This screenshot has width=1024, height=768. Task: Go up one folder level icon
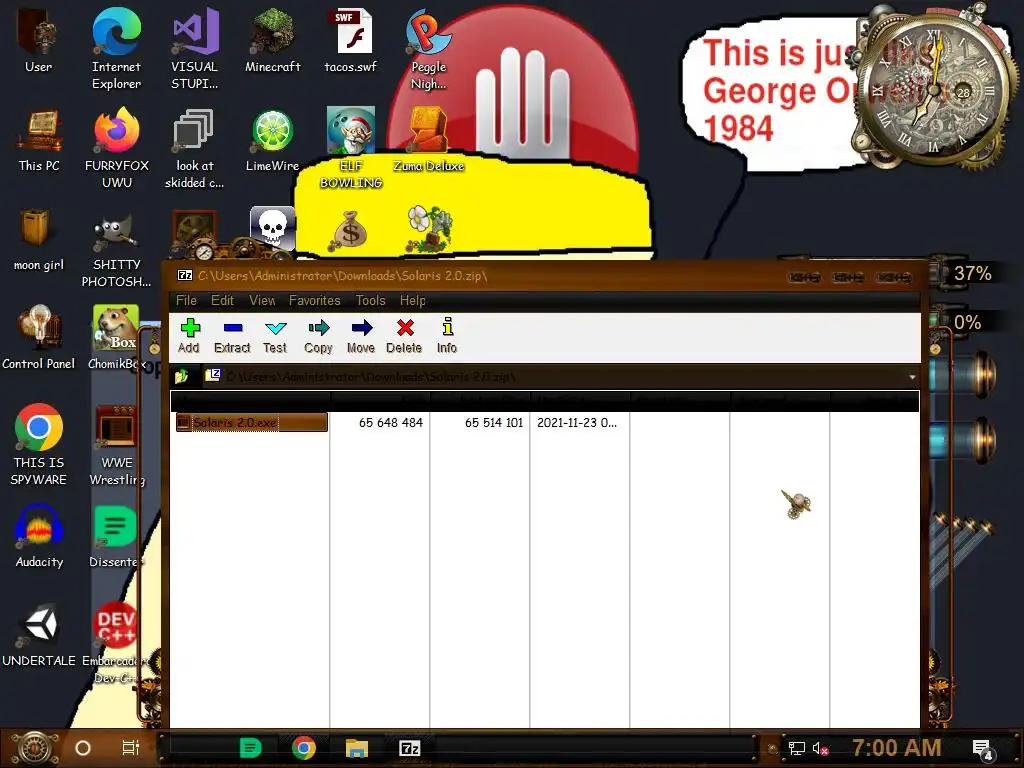(182, 376)
